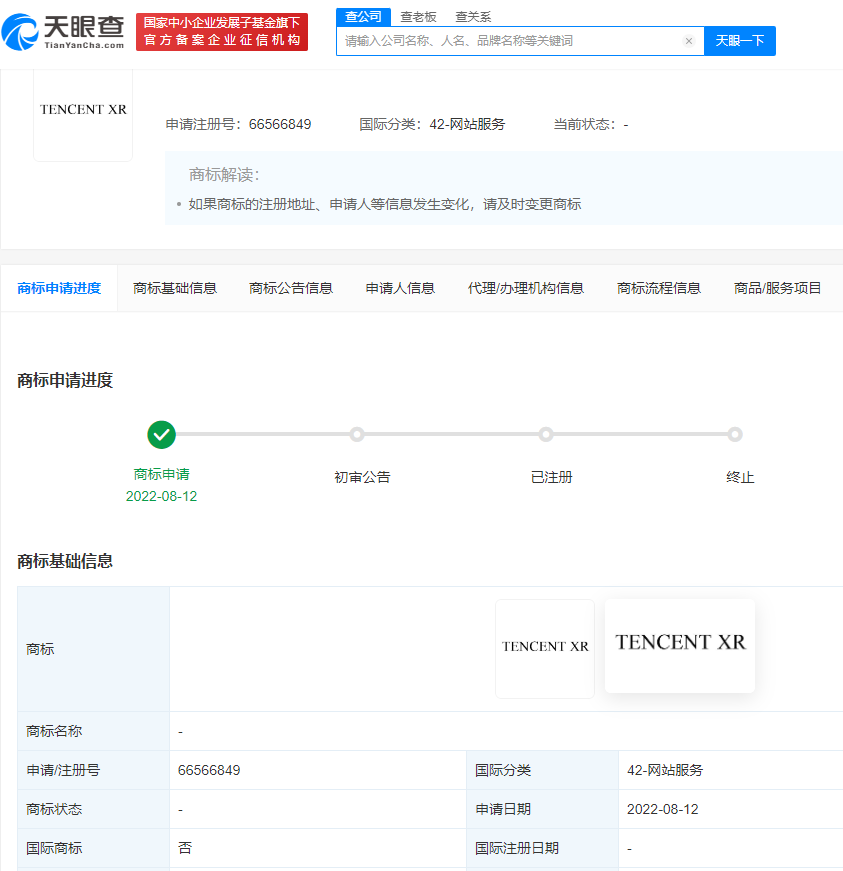Open the 代理/办理机构信息 section tab
This screenshot has width=843, height=871.
[525, 287]
